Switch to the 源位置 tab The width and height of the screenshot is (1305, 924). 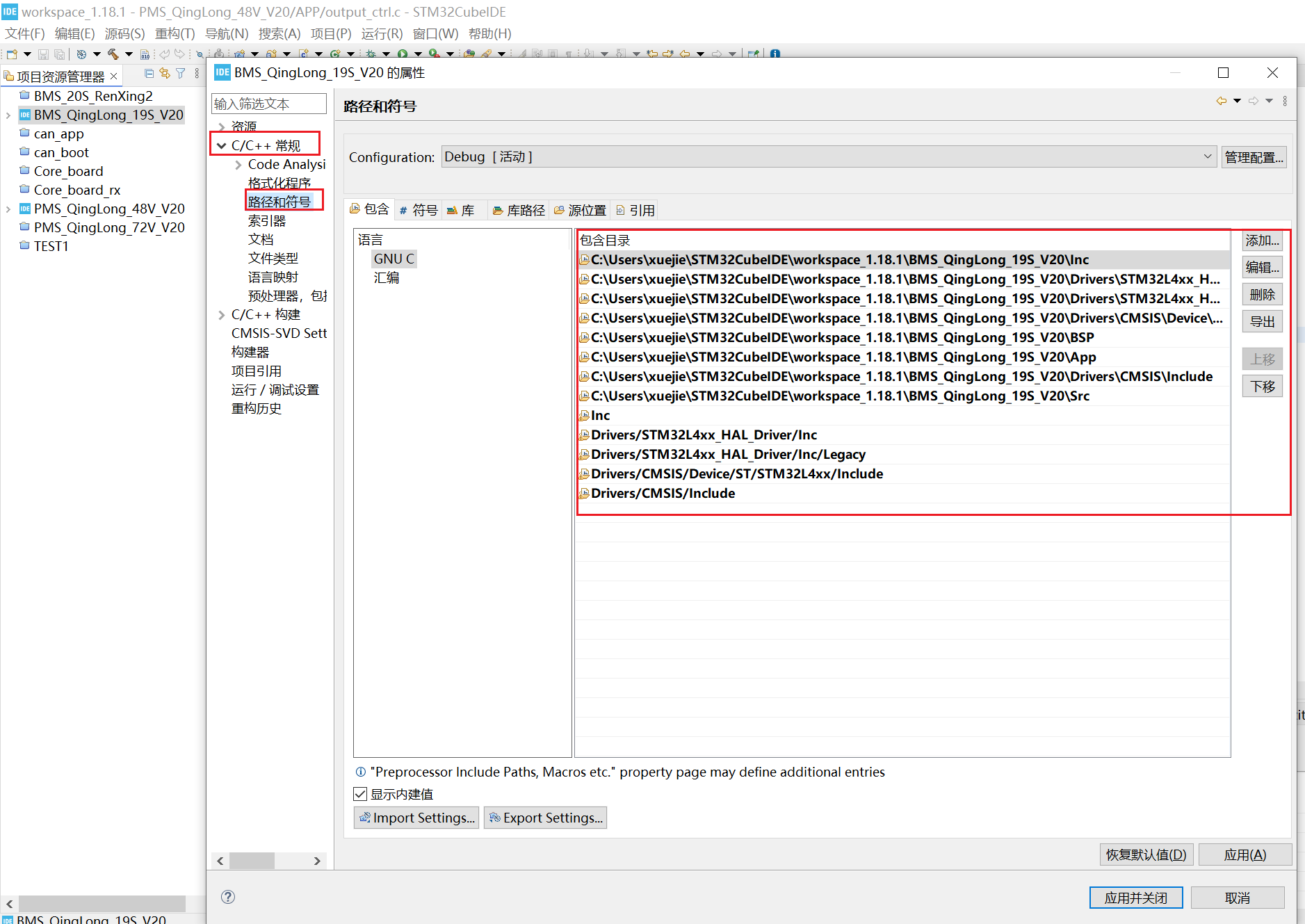click(580, 210)
